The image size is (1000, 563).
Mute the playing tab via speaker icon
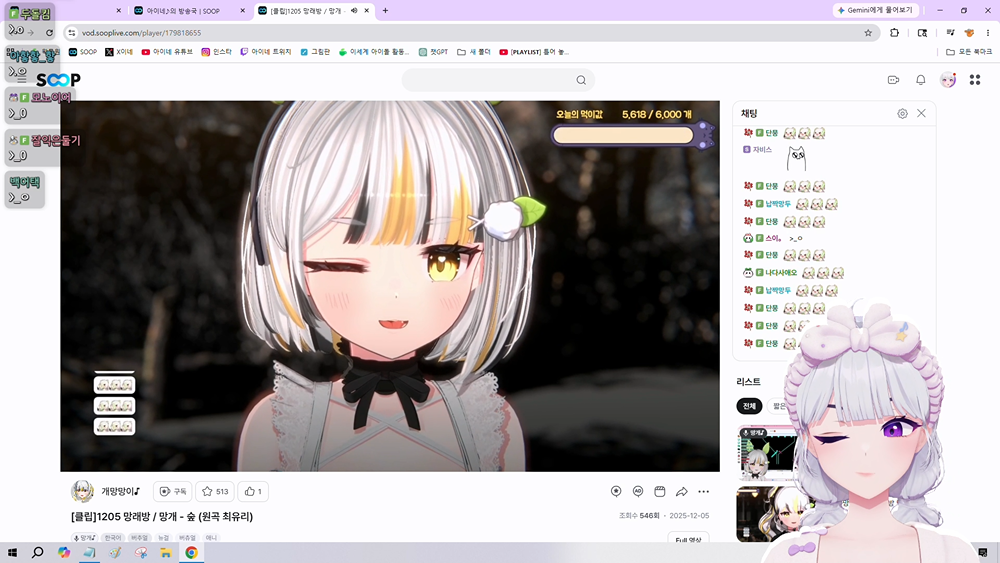pyautogui.click(x=354, y=11)
